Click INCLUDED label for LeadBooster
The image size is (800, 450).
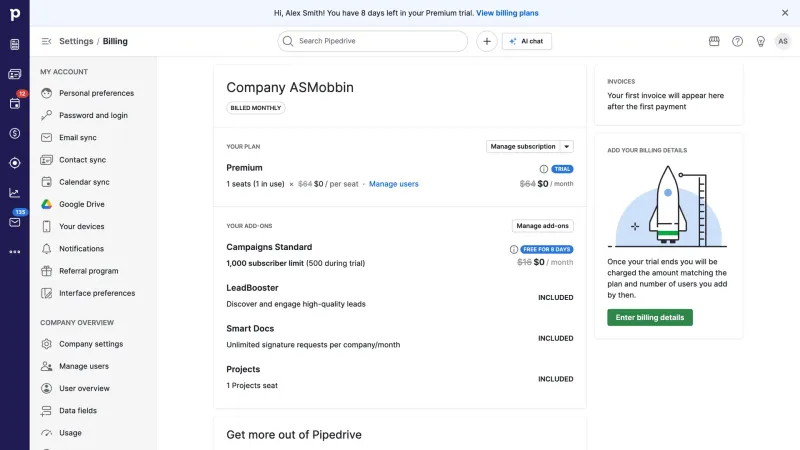tap(556, 297)
